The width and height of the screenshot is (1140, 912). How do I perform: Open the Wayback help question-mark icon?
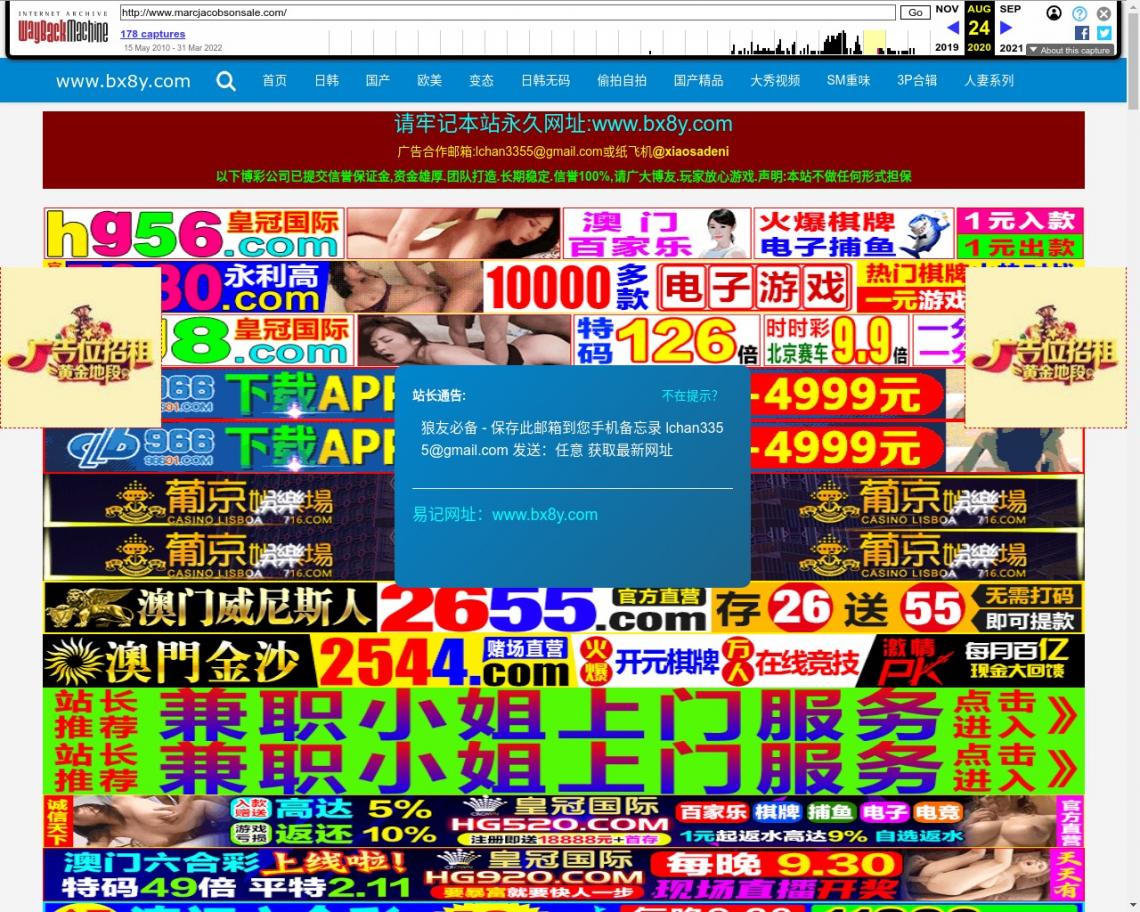tap(1079, 13)
